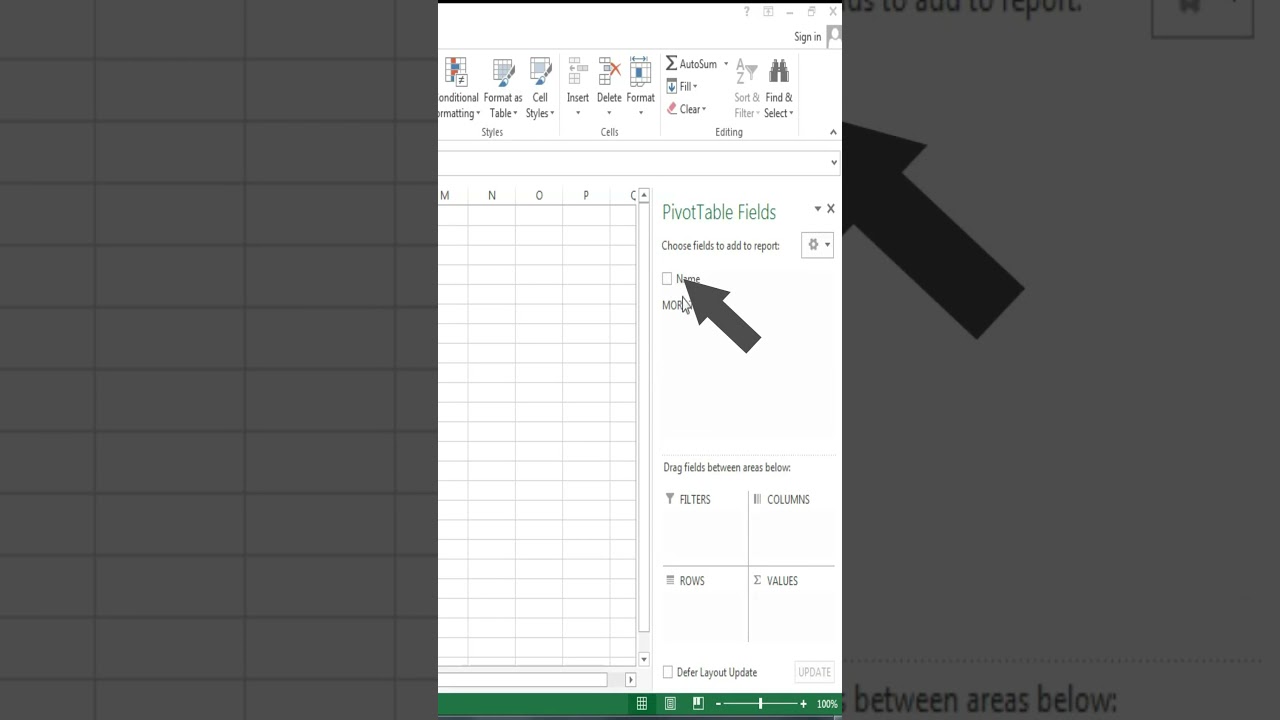
Task: Open the Fill options
Action: pos(682,87)
